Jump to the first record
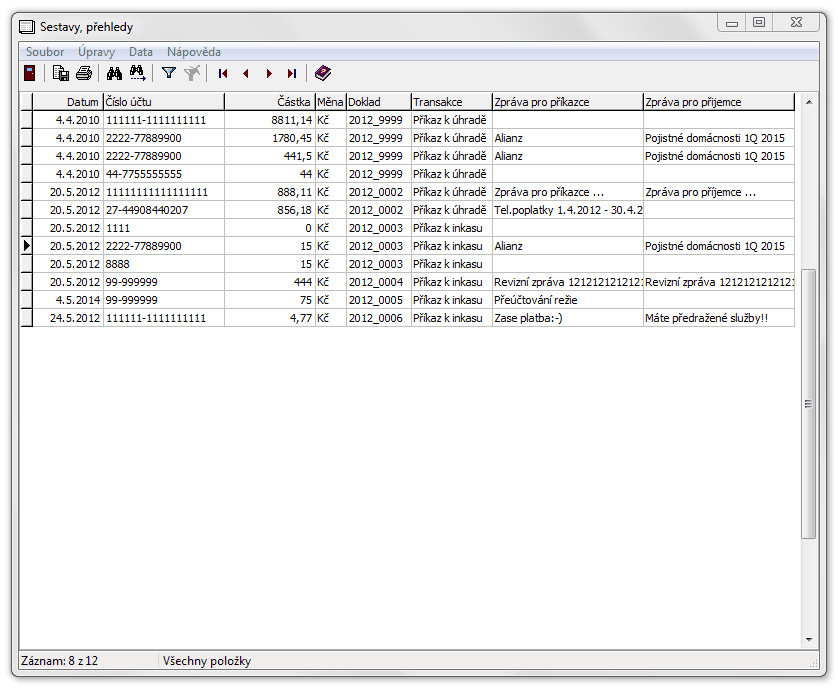 [223, 74]
